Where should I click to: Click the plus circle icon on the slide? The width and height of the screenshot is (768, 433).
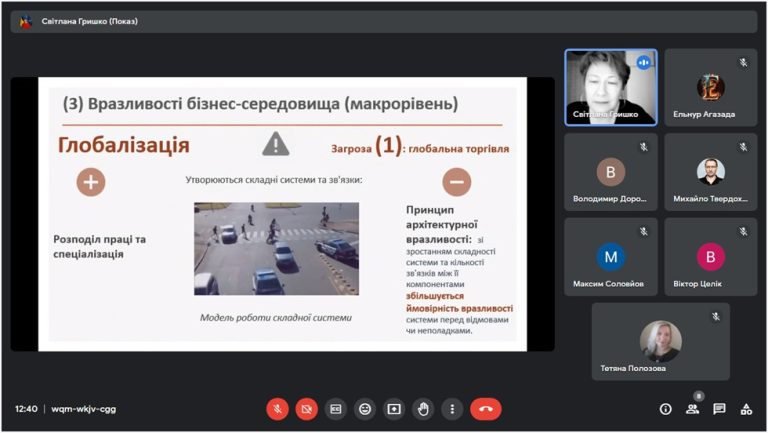click(x=91, y=182)
